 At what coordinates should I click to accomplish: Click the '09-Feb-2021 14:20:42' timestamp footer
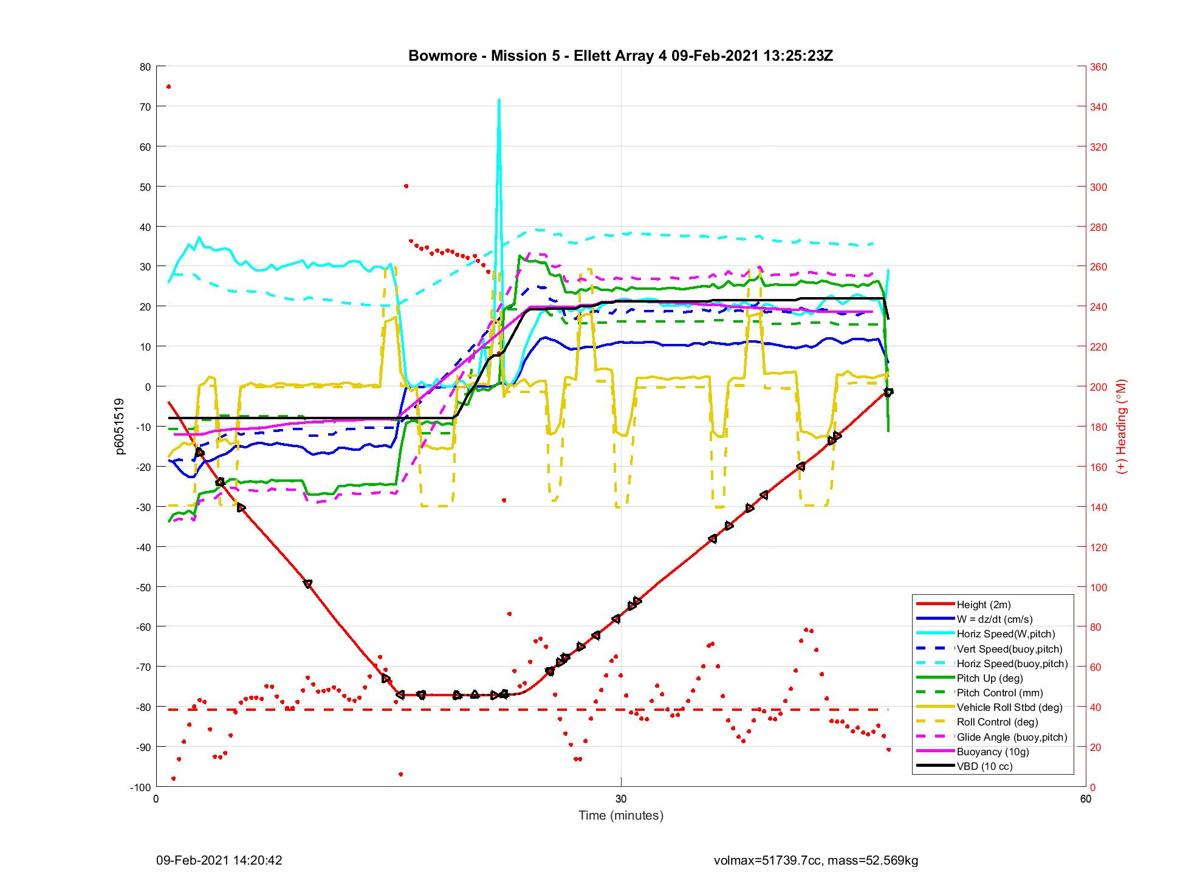[219, 860]
